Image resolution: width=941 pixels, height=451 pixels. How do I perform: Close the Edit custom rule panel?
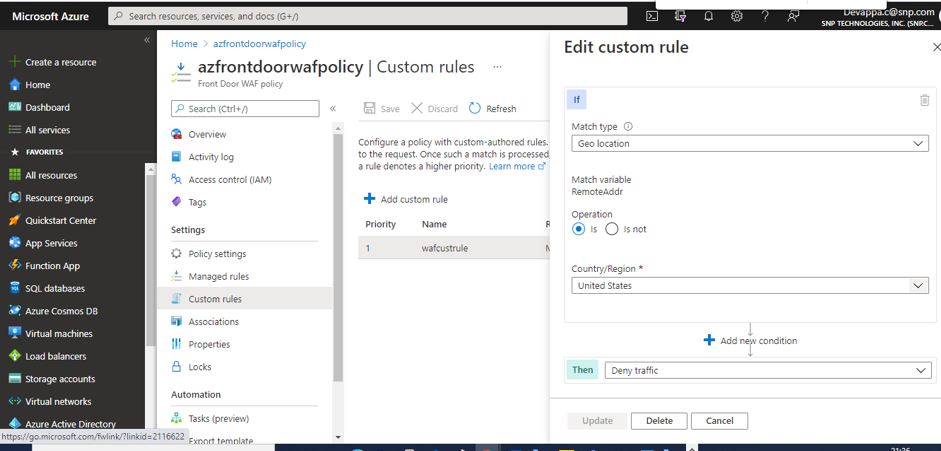[936, 47]
